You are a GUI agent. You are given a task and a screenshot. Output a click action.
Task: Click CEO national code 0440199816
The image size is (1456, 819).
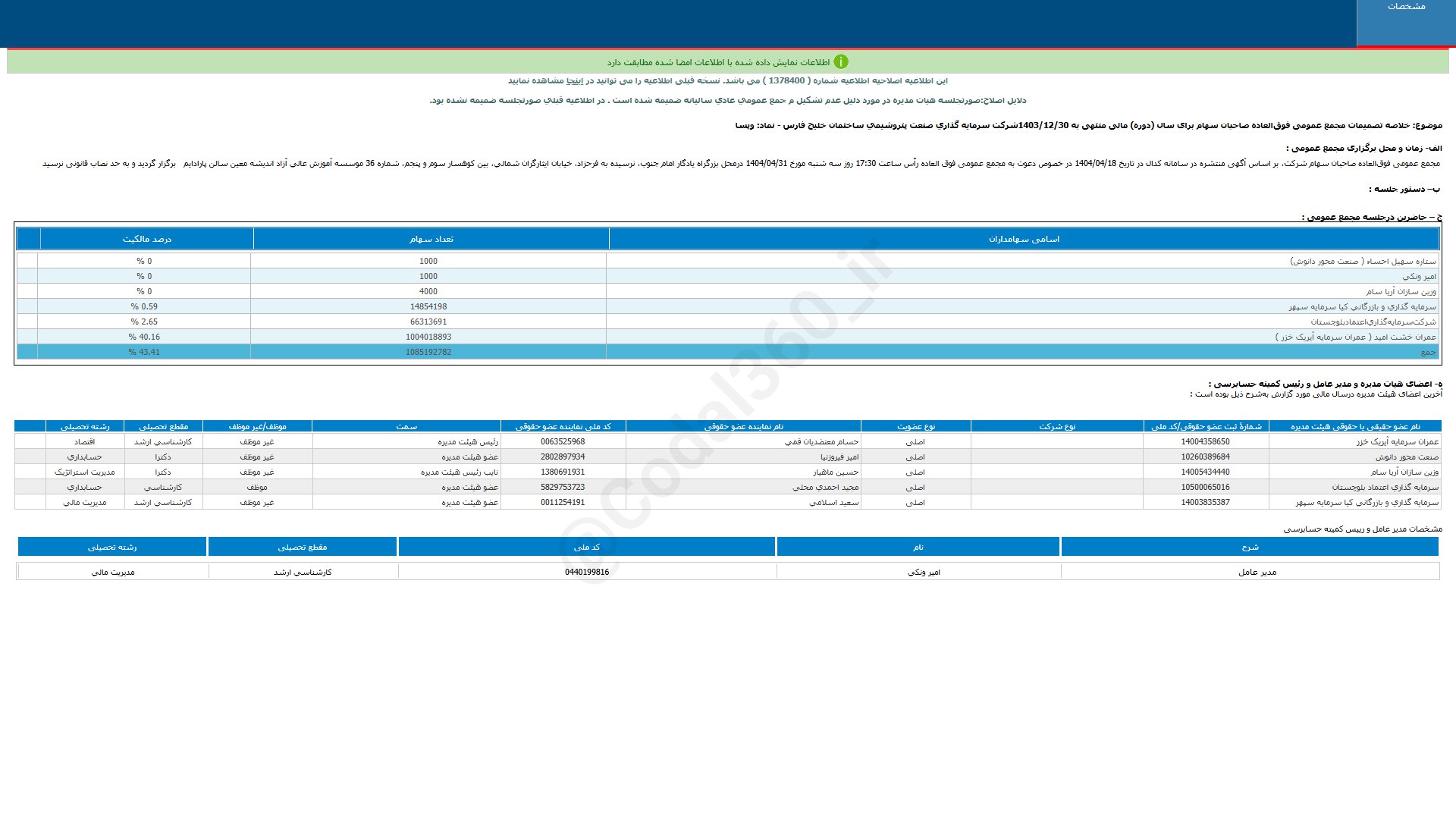pyautogui.click(x=587, y=572)
